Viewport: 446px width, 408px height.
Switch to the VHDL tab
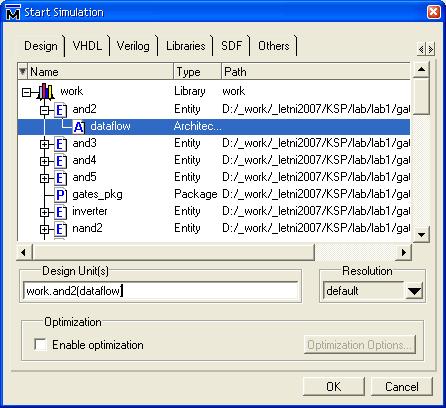(87, 46)
